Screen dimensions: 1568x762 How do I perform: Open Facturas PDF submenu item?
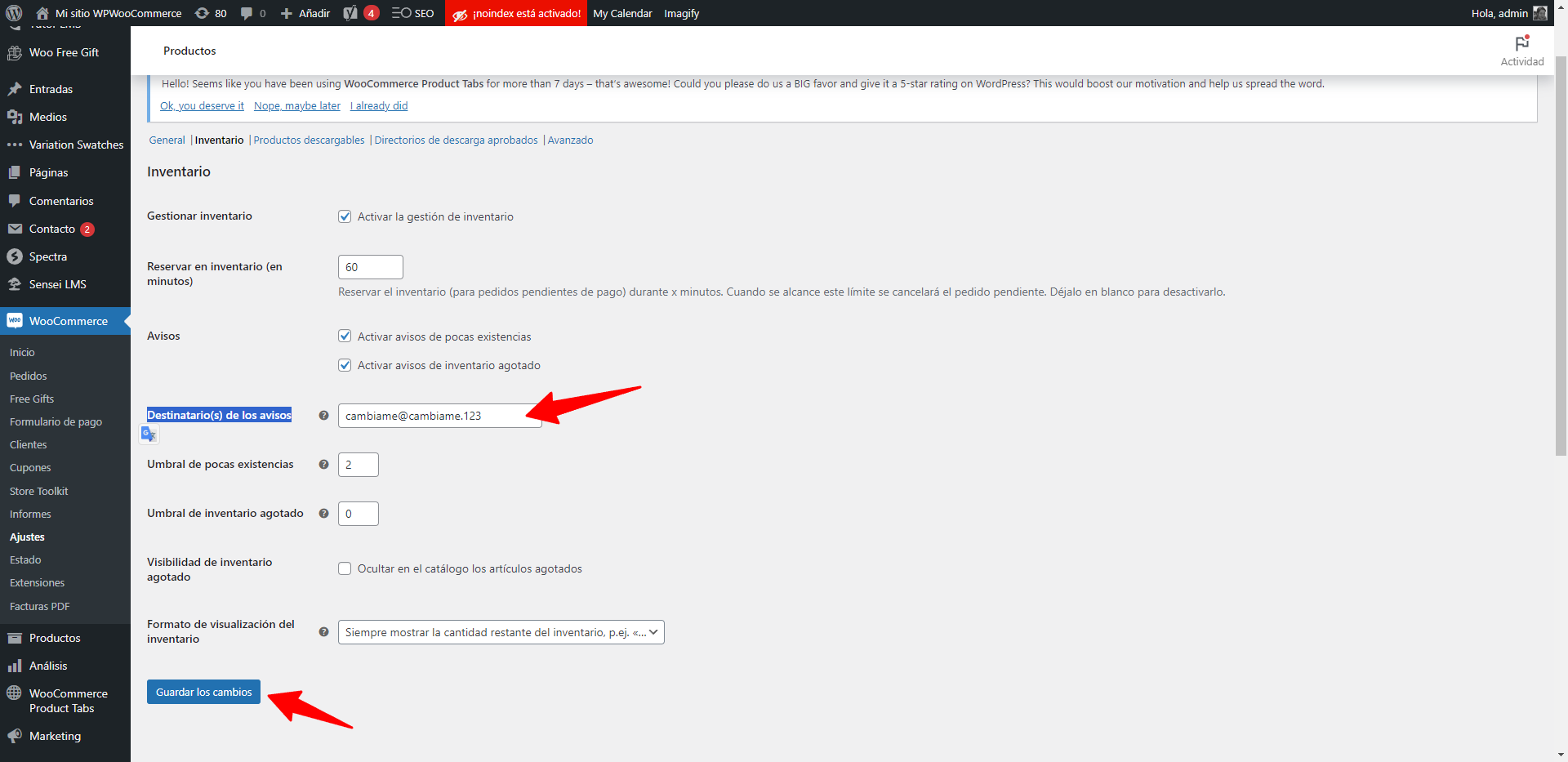(x=40, y=607)
